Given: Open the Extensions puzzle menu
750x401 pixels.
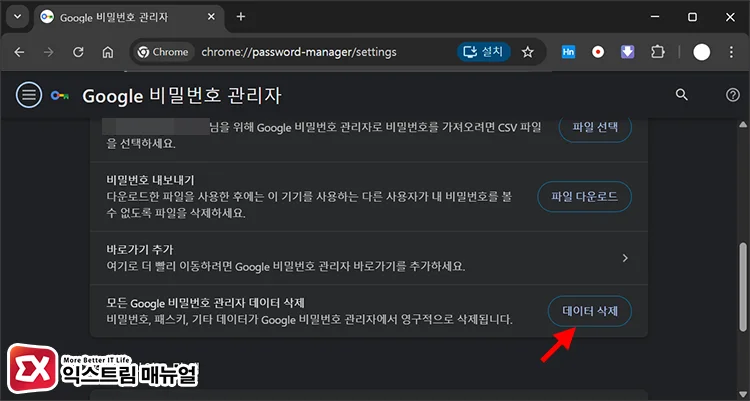Looking at the screenshot, I should click(658, 52).
